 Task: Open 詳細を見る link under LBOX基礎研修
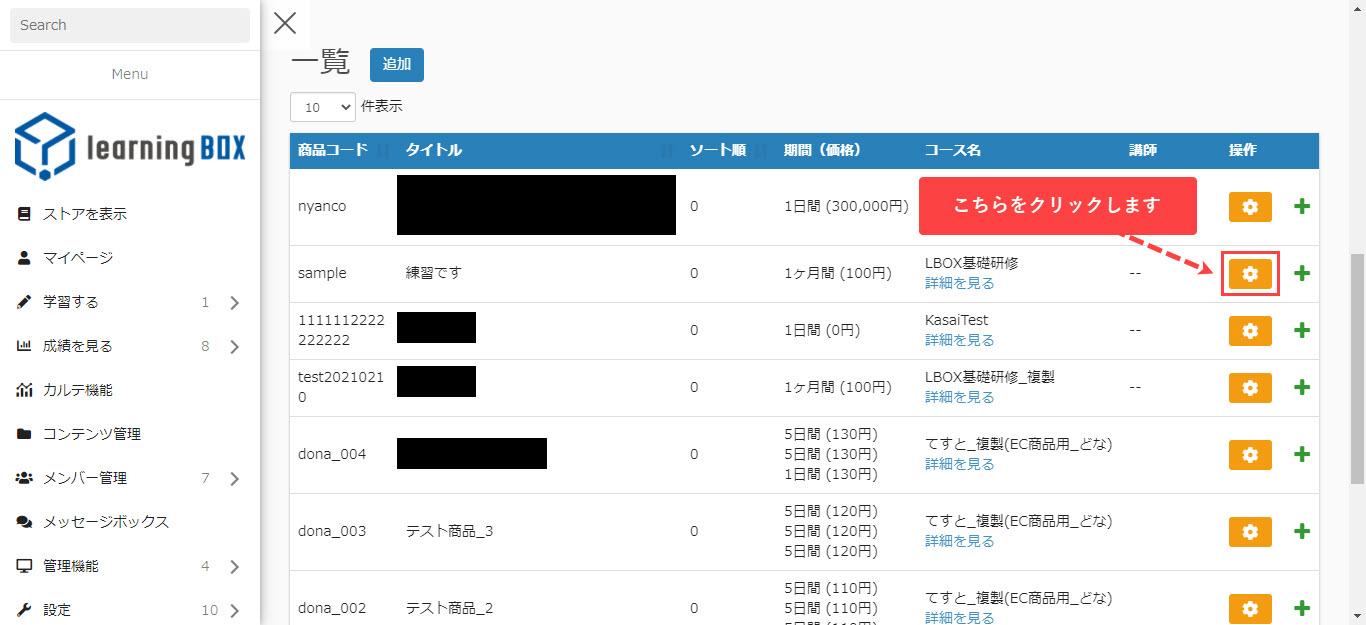(x=959, y=283)
